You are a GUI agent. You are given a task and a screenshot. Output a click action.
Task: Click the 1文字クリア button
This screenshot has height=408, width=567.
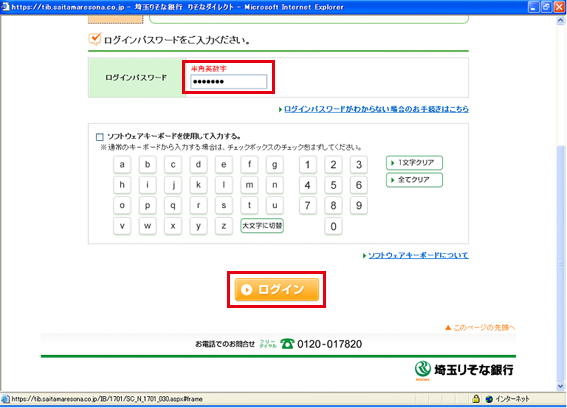[414, 163]
